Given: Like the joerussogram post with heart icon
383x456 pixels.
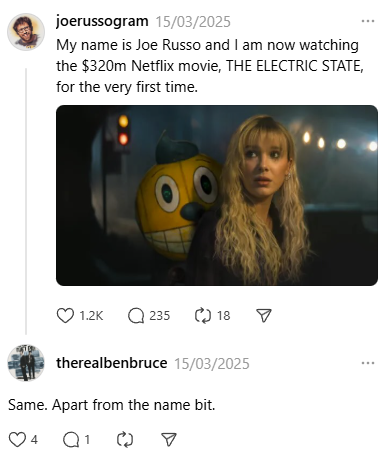Looking at the screenshot, I should click(65, 315).
